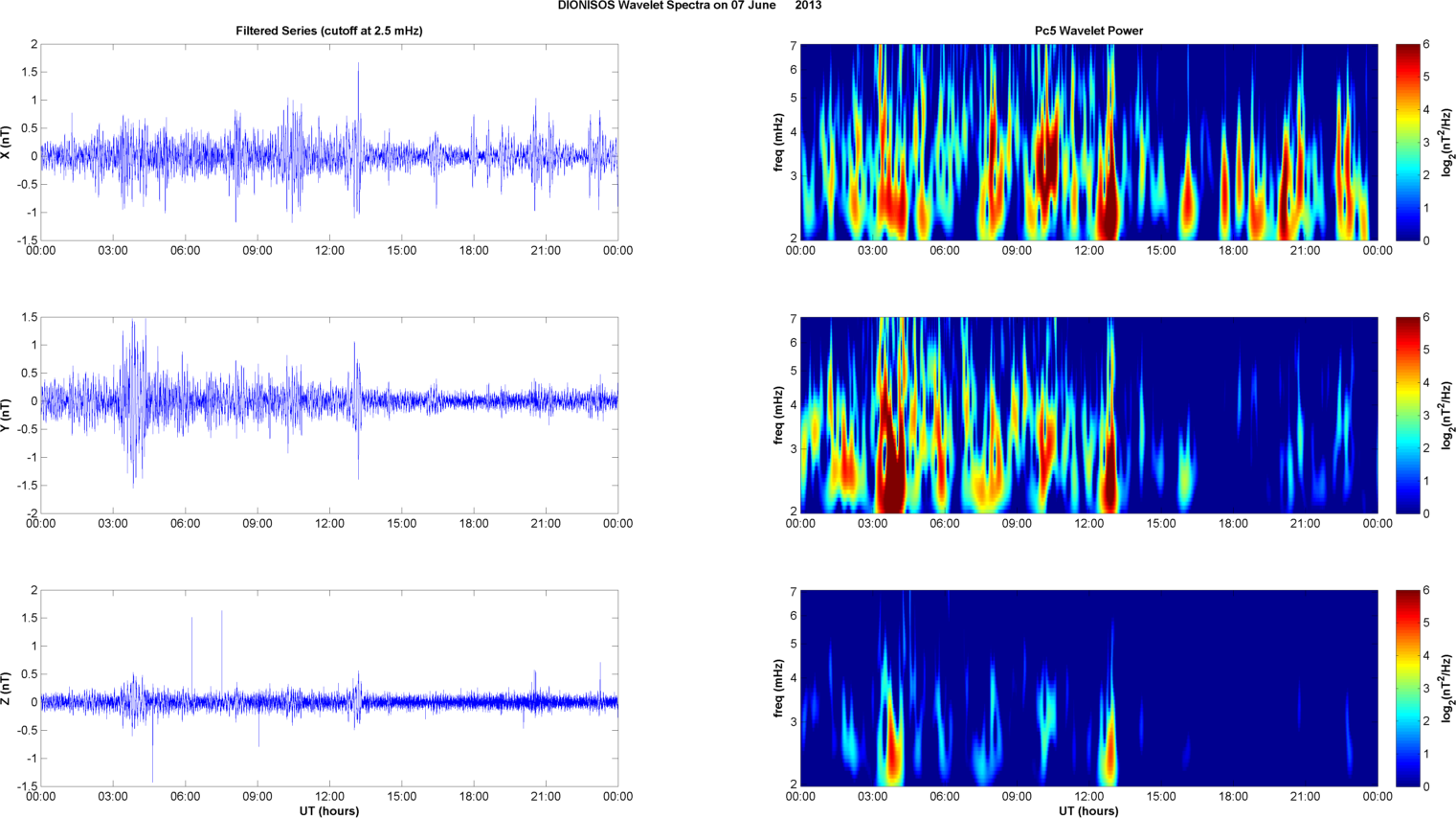
Task: Click the 'X (nT)' axis label
Action: [x=6, y=142]
